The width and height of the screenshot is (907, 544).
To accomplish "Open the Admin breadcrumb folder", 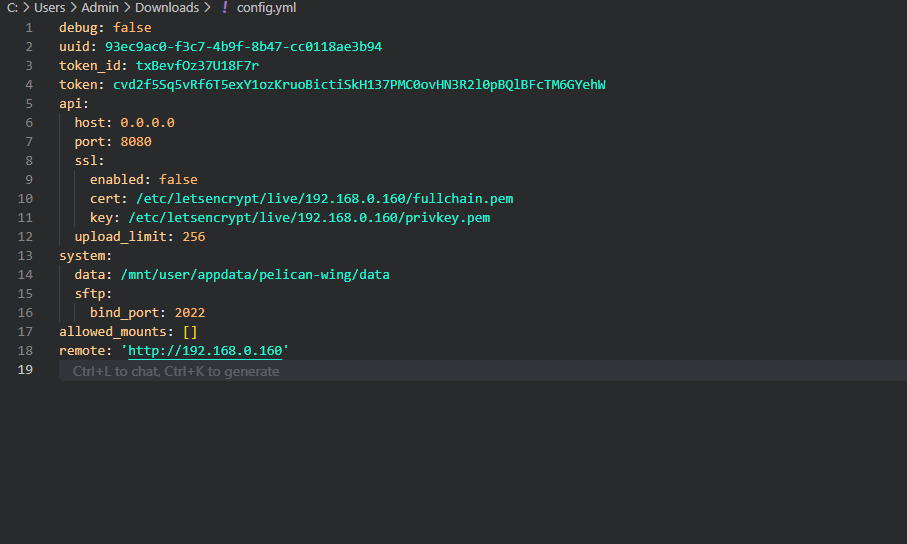I will pyautogui.click(x=99, y=8).
